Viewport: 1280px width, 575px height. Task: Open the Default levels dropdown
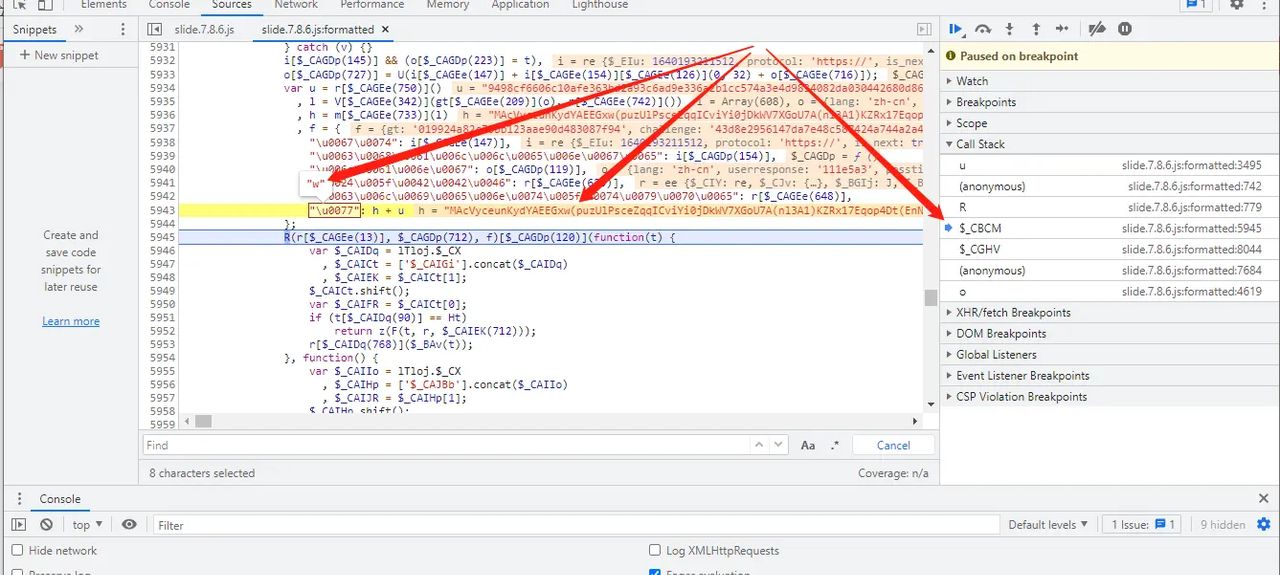[1048, 525]
